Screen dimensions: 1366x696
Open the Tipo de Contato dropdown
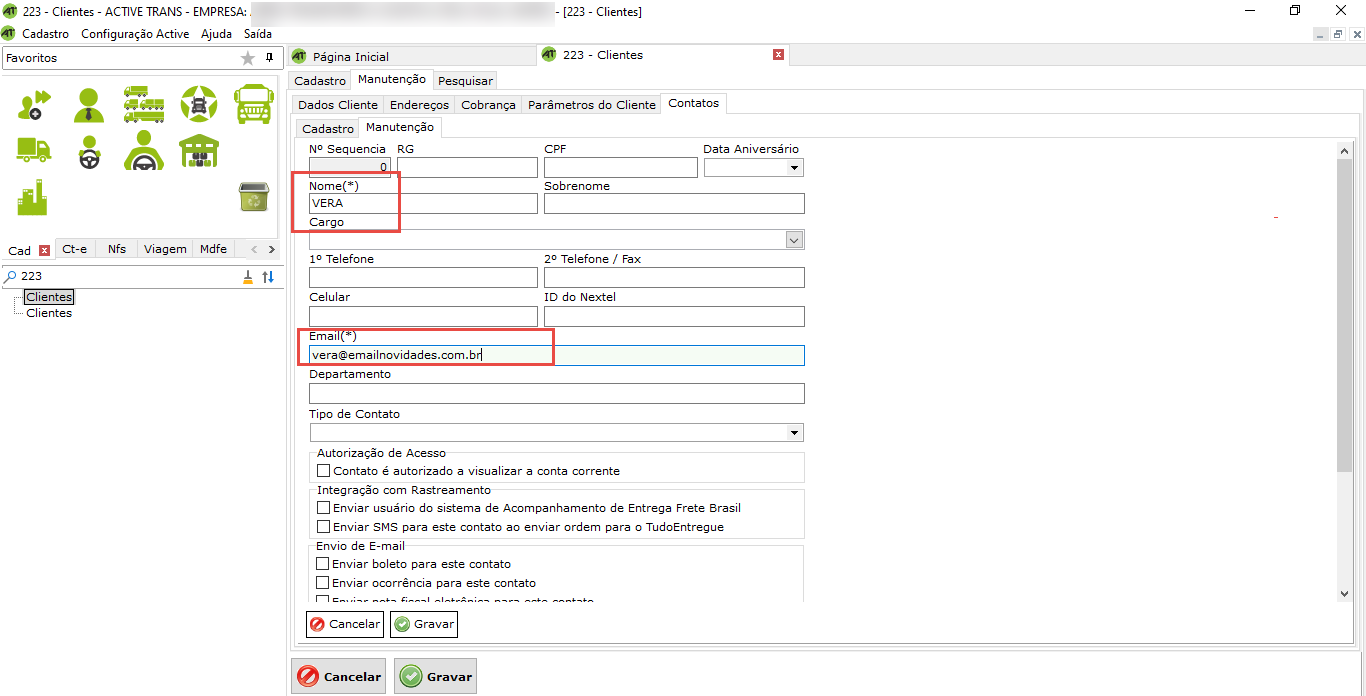795,433
